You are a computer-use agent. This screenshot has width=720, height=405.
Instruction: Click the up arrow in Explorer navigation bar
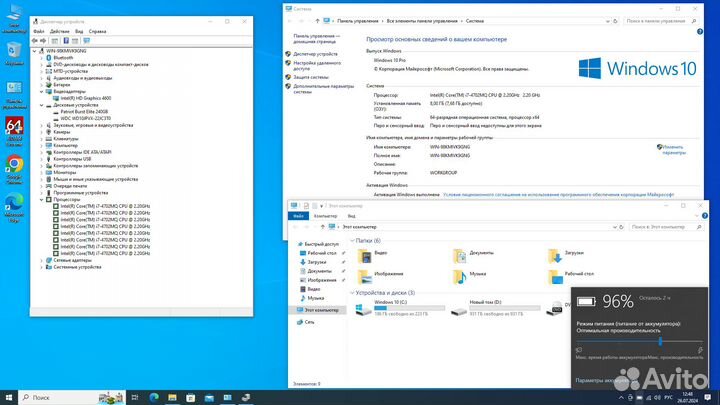point(323,227)
